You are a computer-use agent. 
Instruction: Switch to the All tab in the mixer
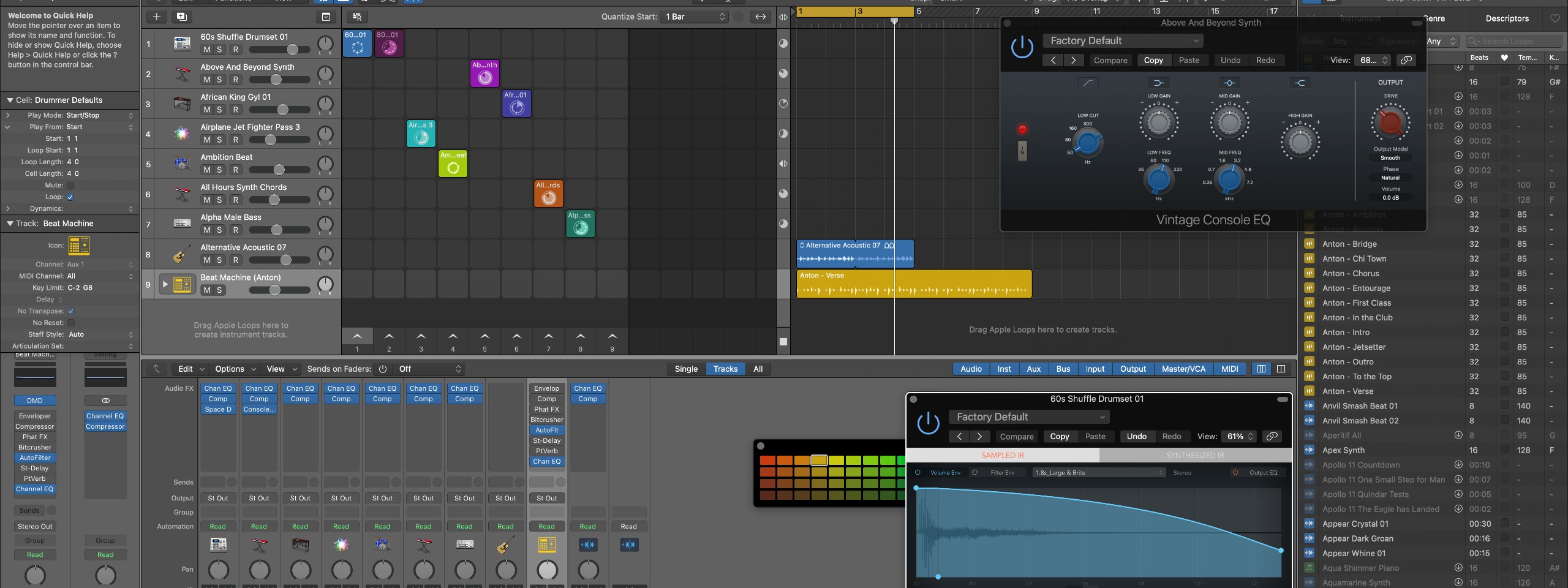(758, 369)
